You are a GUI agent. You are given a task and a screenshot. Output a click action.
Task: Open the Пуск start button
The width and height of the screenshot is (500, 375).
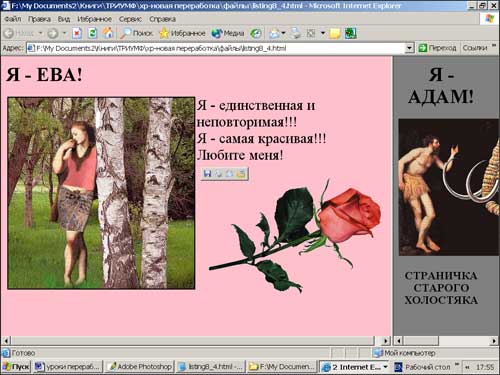pos(16,367)
